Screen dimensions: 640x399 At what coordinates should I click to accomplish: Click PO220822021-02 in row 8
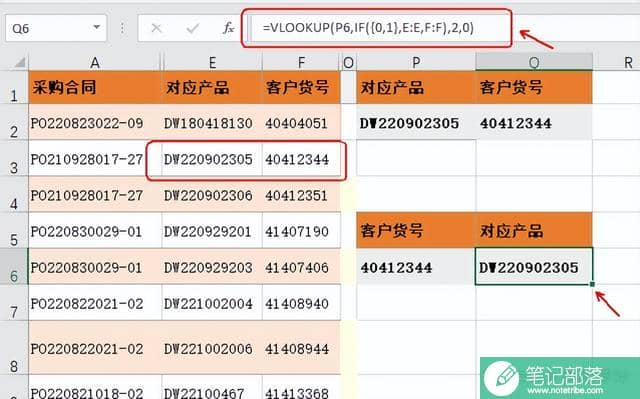[x=95, y=348]
